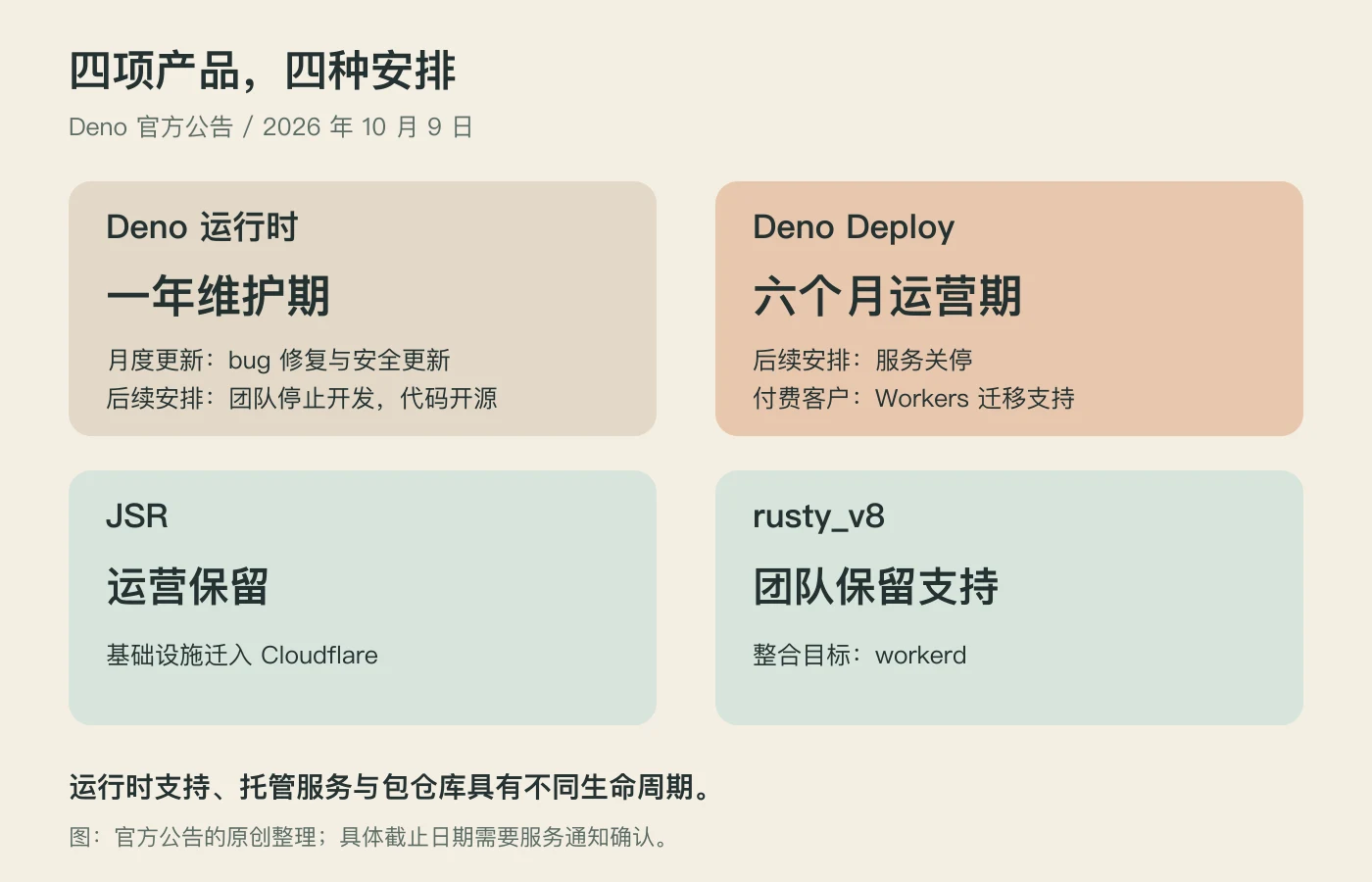This screenshot has height=882, width=1372.
Task: Click the rusty_v8 card title
Action: tap(818, 516)
